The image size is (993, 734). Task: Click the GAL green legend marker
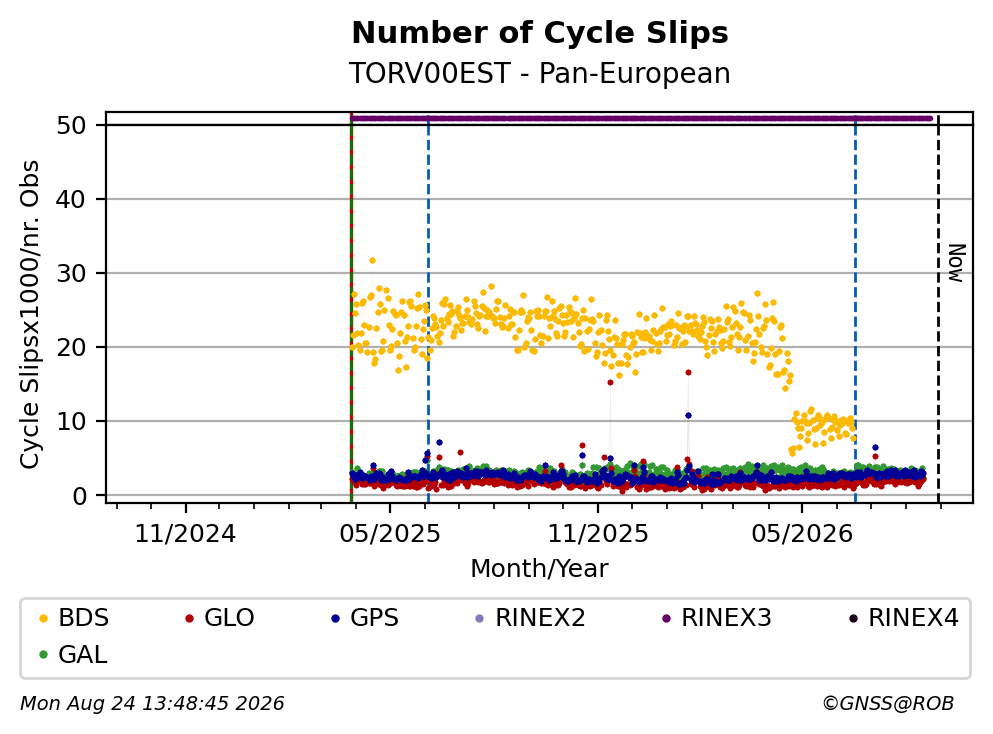click(43, 655)
